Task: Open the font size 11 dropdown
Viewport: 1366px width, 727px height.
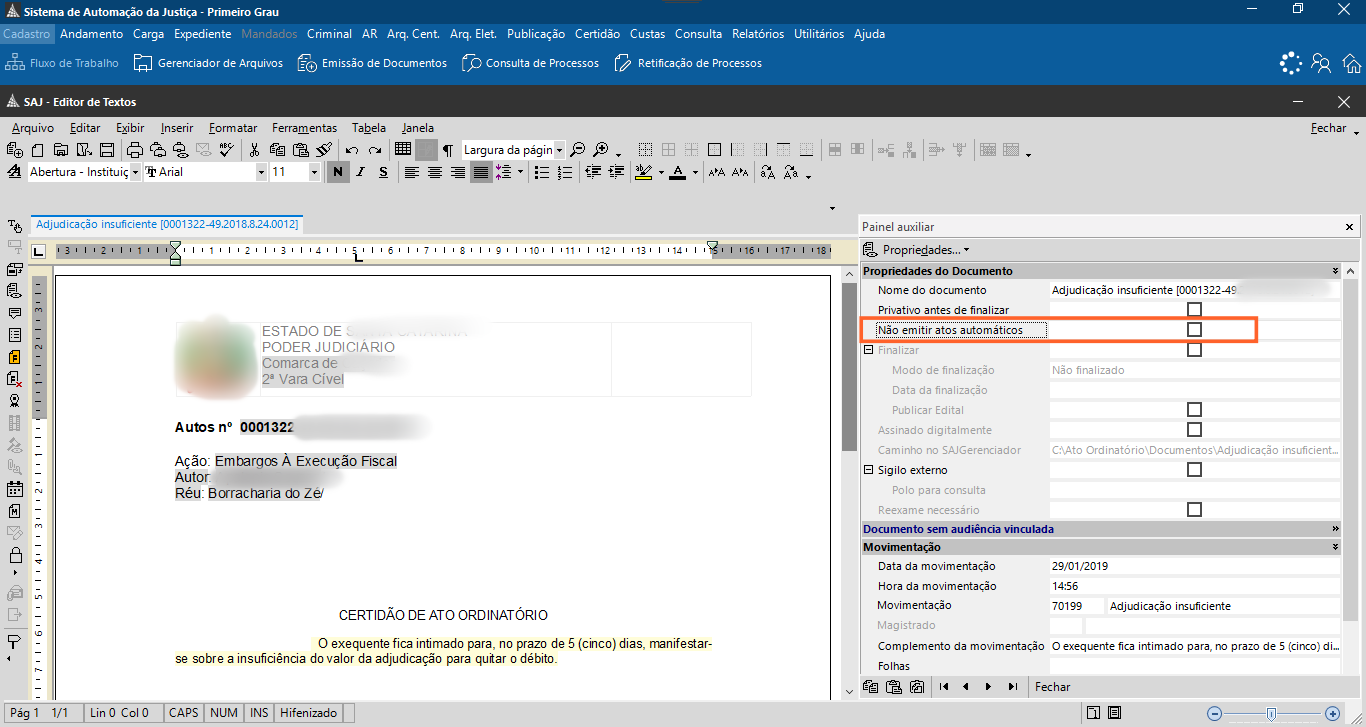Action: [x=314, y=172]
